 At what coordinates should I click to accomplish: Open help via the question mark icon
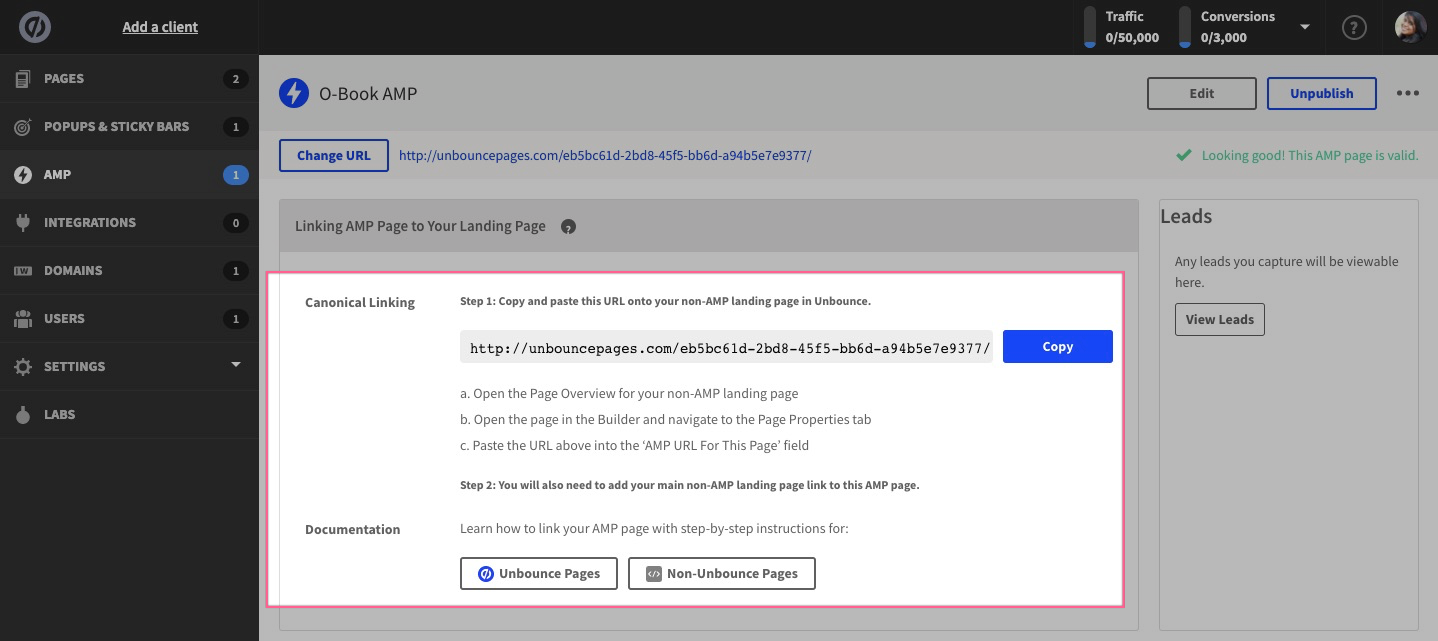point(1354,27)
